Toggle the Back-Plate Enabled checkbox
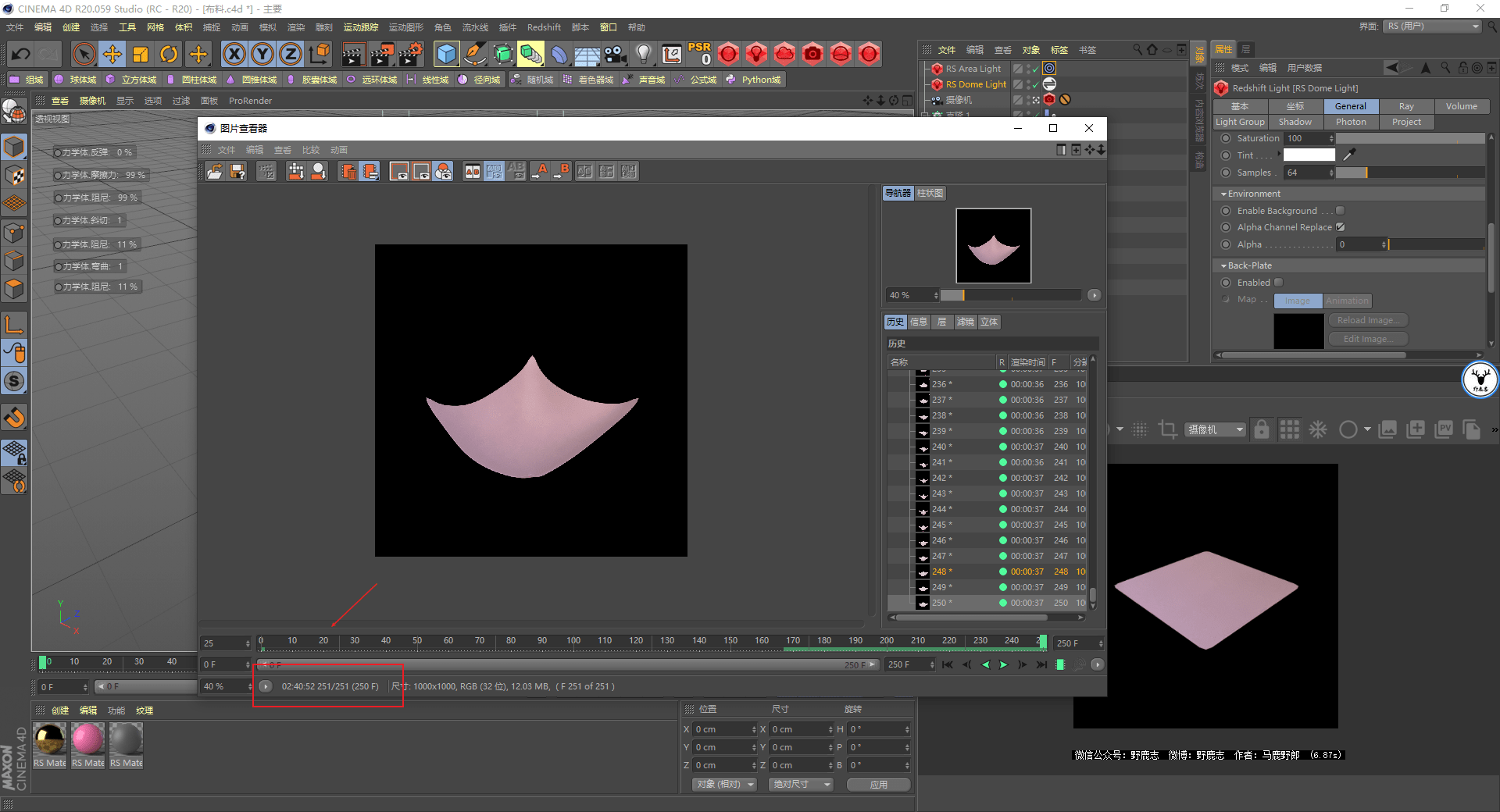1500x812 pixels. click(1278, 283)
